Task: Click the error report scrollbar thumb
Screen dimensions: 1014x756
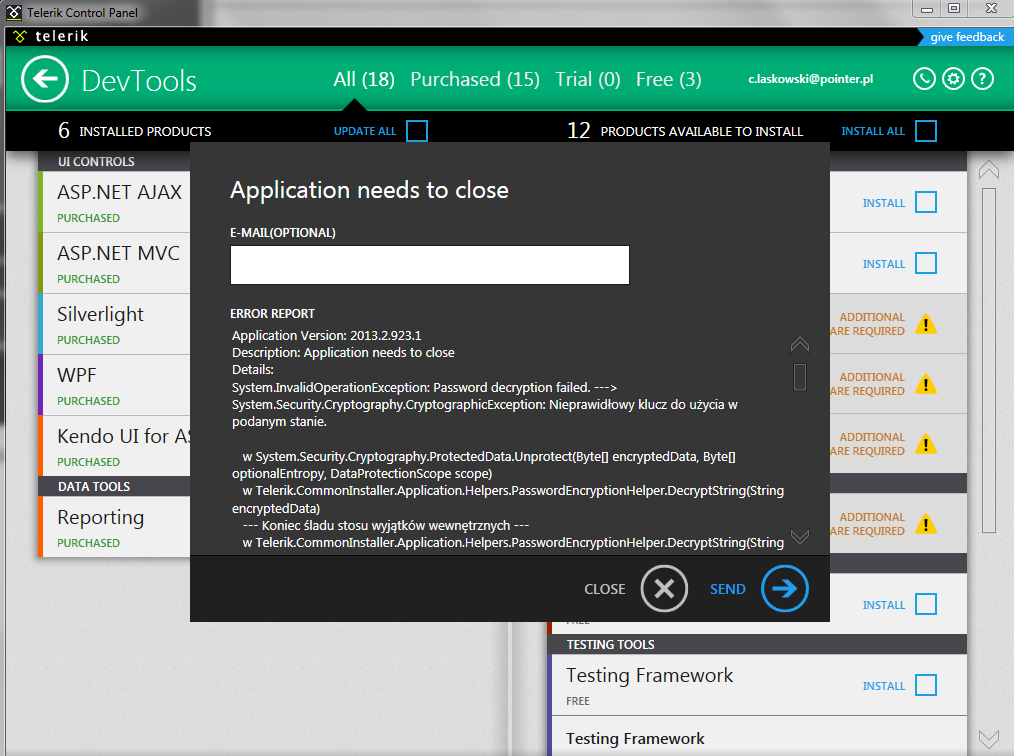Action: 800,376
